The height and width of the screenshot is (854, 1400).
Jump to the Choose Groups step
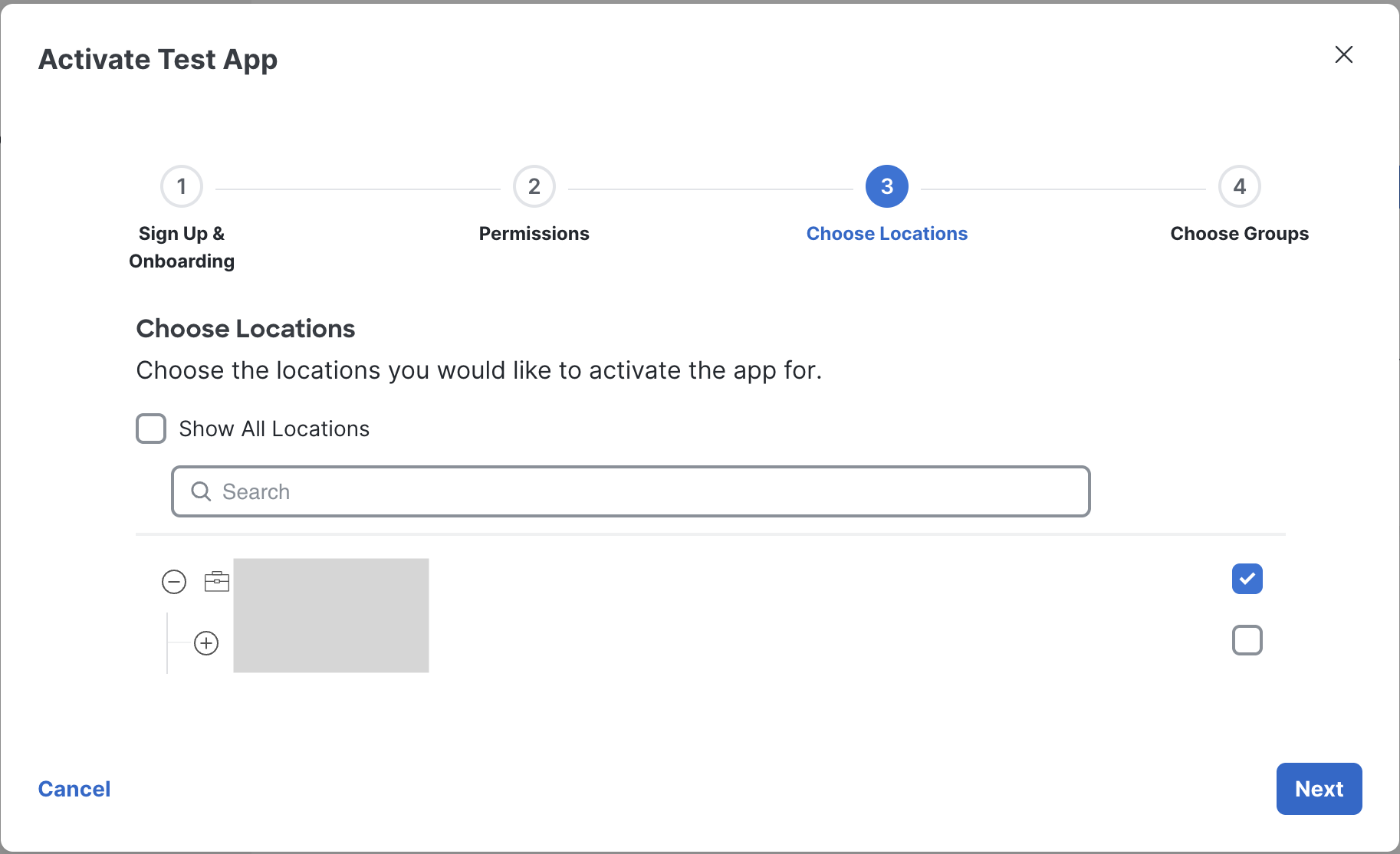pos(1239,234)
